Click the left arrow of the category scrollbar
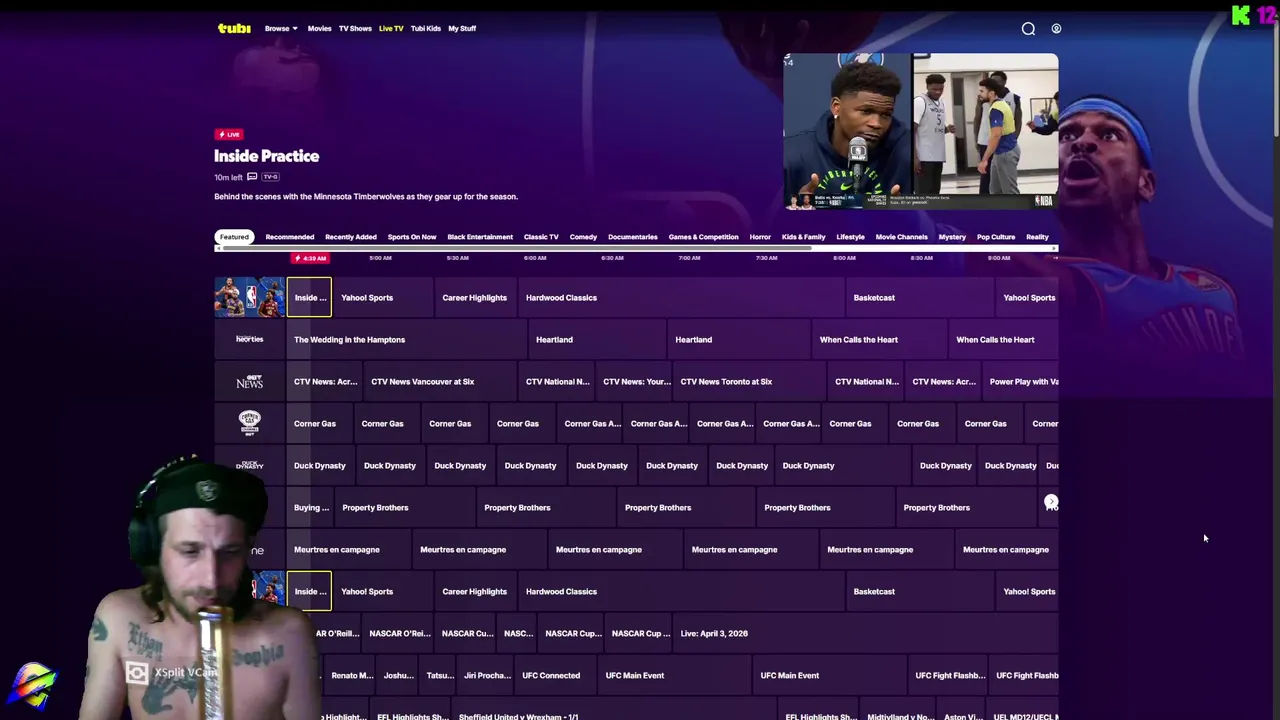The image size is (1280, 720). coord(218,248)
